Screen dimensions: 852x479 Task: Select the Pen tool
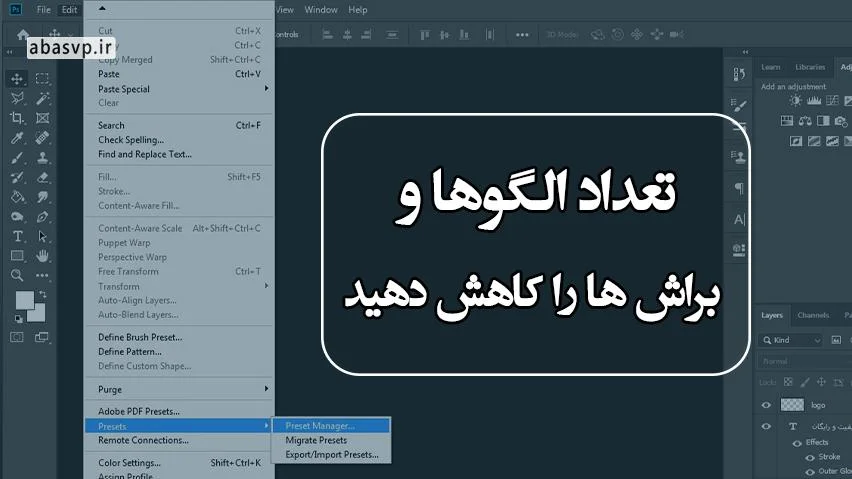tap(42, 217)
